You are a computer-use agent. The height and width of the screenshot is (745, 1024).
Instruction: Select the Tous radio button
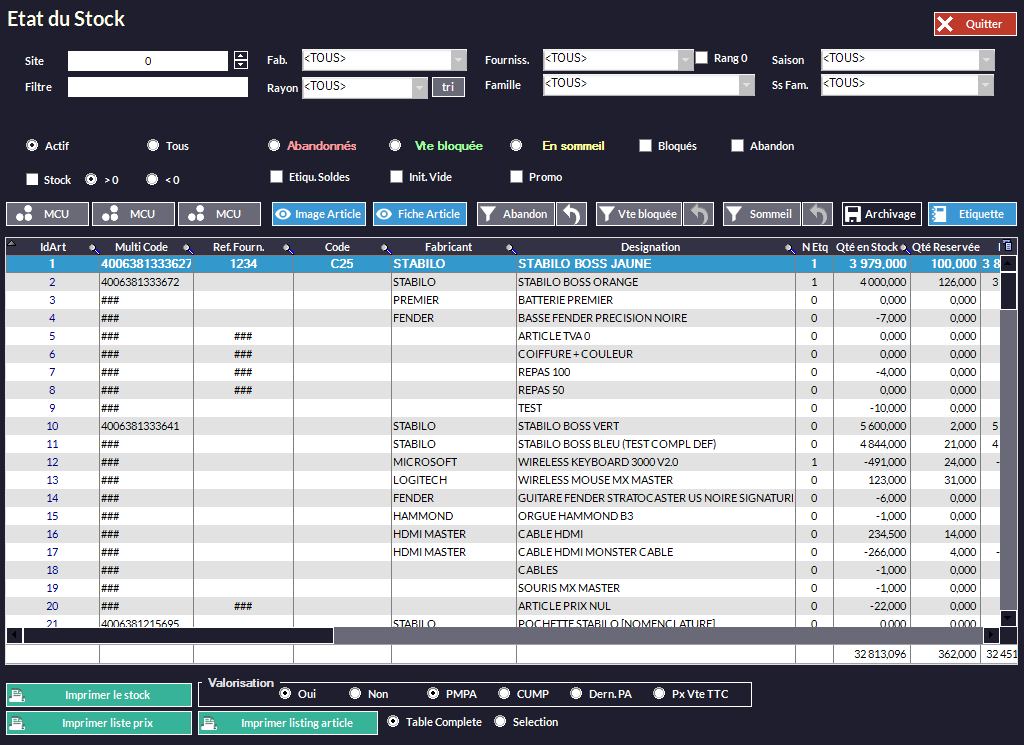click(x=153, y=146)
